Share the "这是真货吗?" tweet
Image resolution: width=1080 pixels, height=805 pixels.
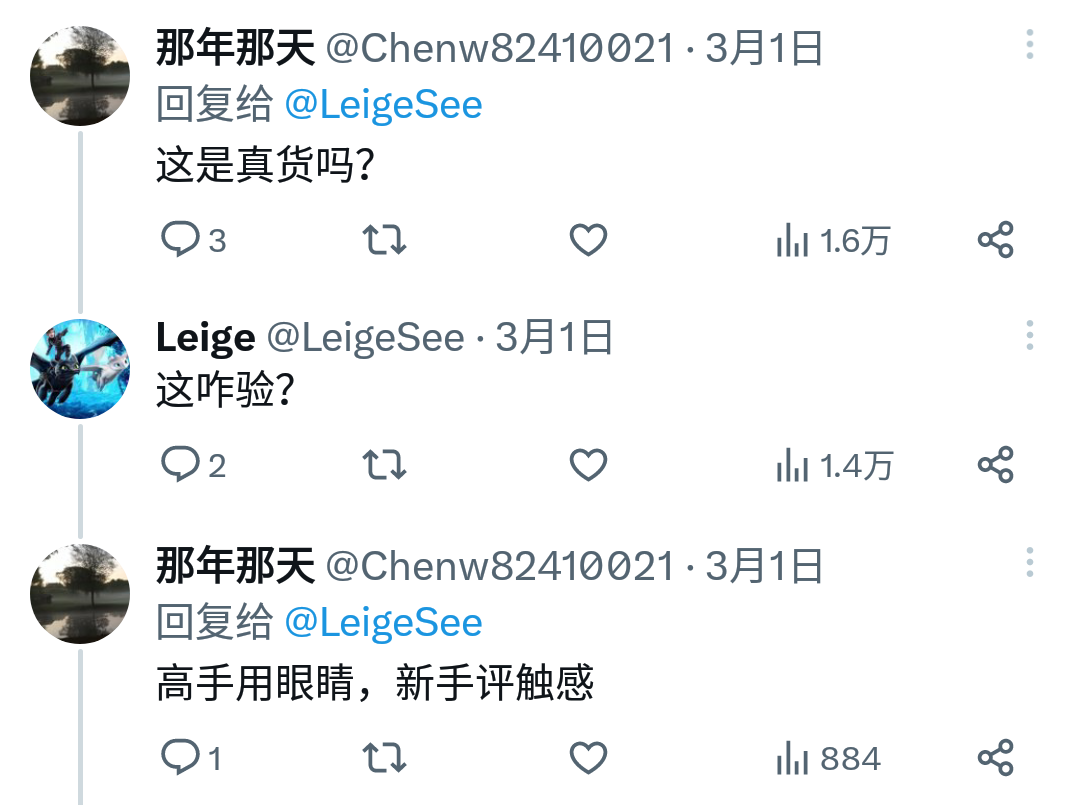pyautogui.click(x=995, y=240)
